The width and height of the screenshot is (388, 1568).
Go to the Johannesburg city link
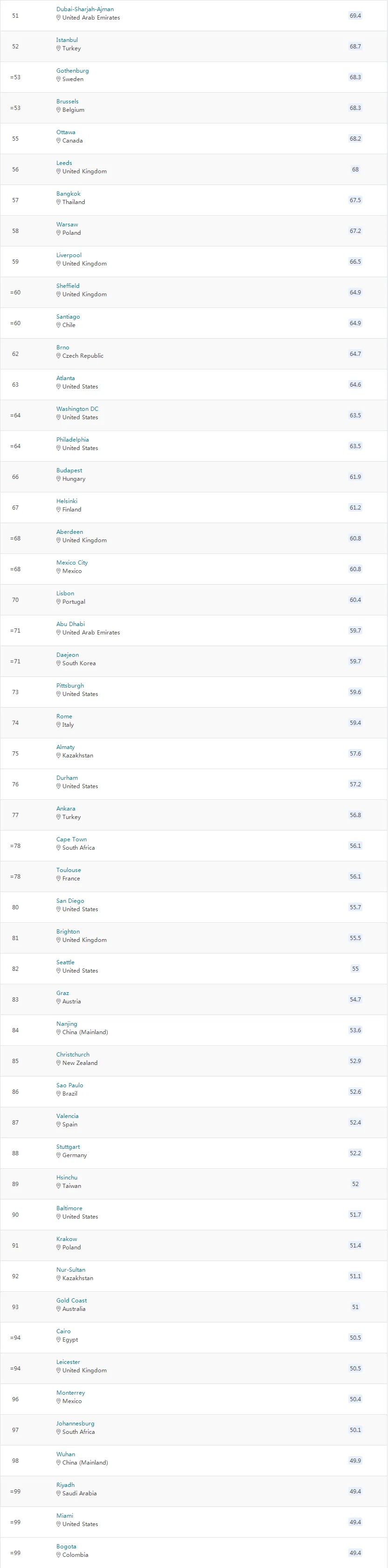point(75,1423)
